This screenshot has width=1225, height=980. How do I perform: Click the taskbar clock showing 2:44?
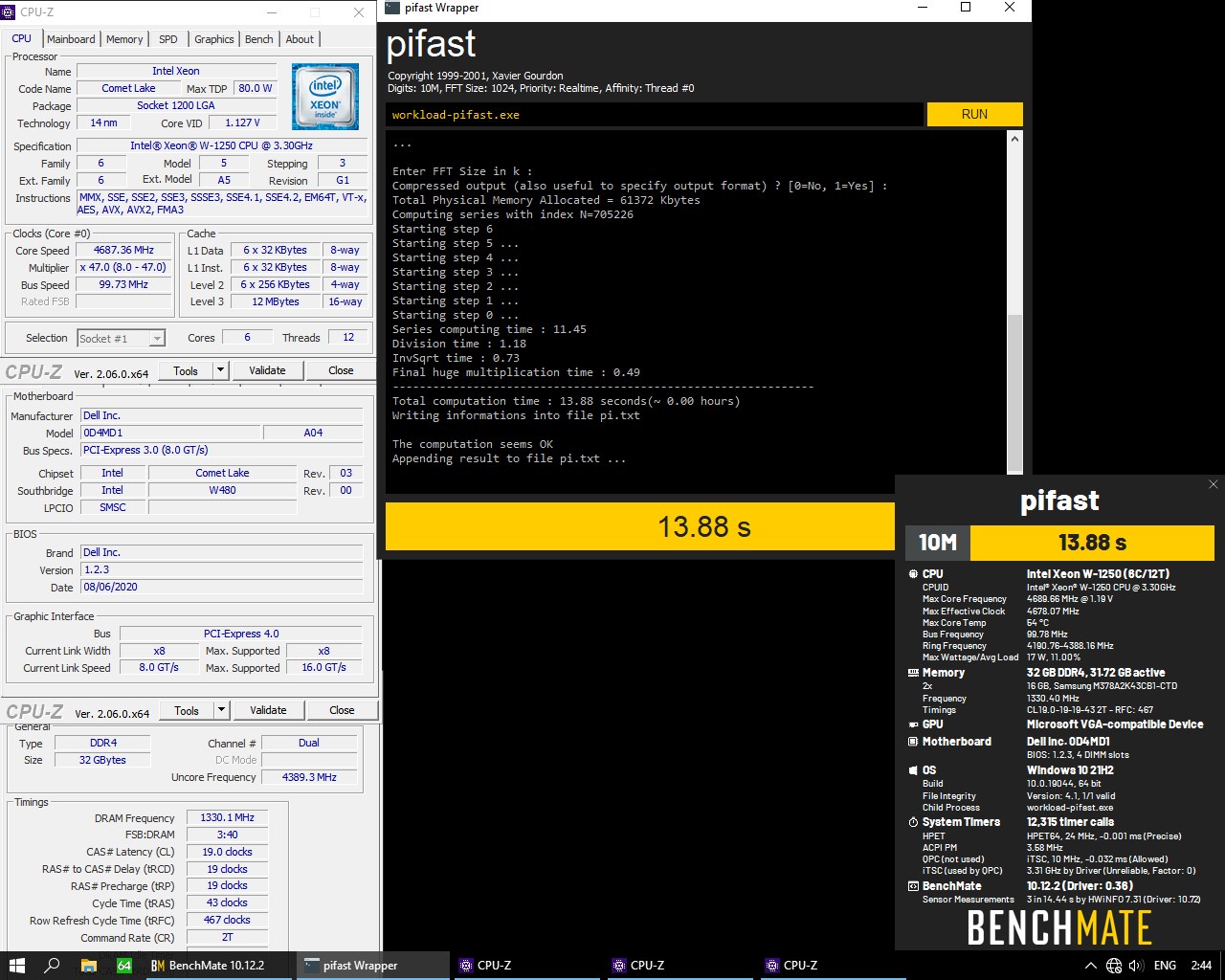1201,966
